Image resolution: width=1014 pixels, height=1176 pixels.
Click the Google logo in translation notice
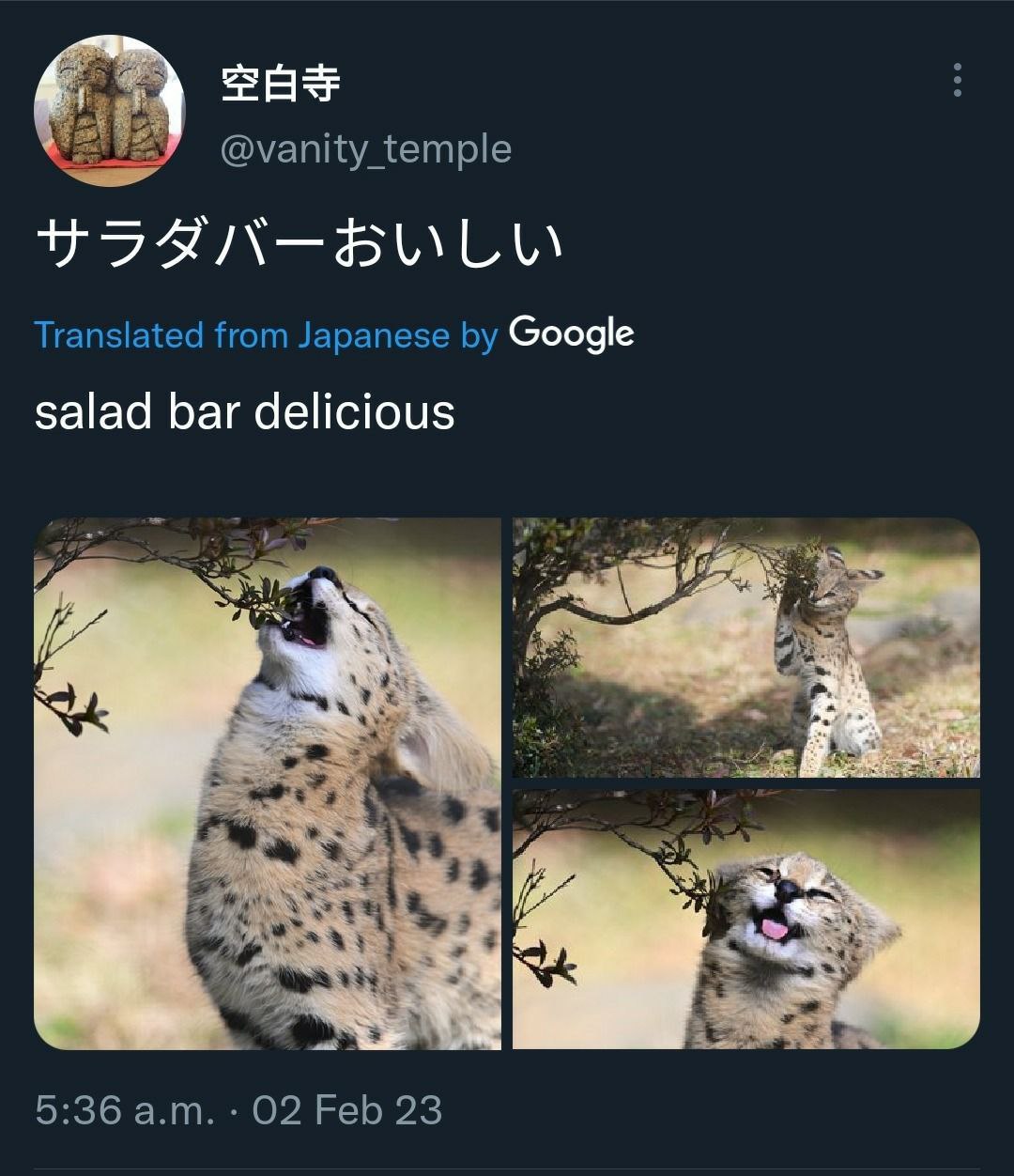(571, 334)
